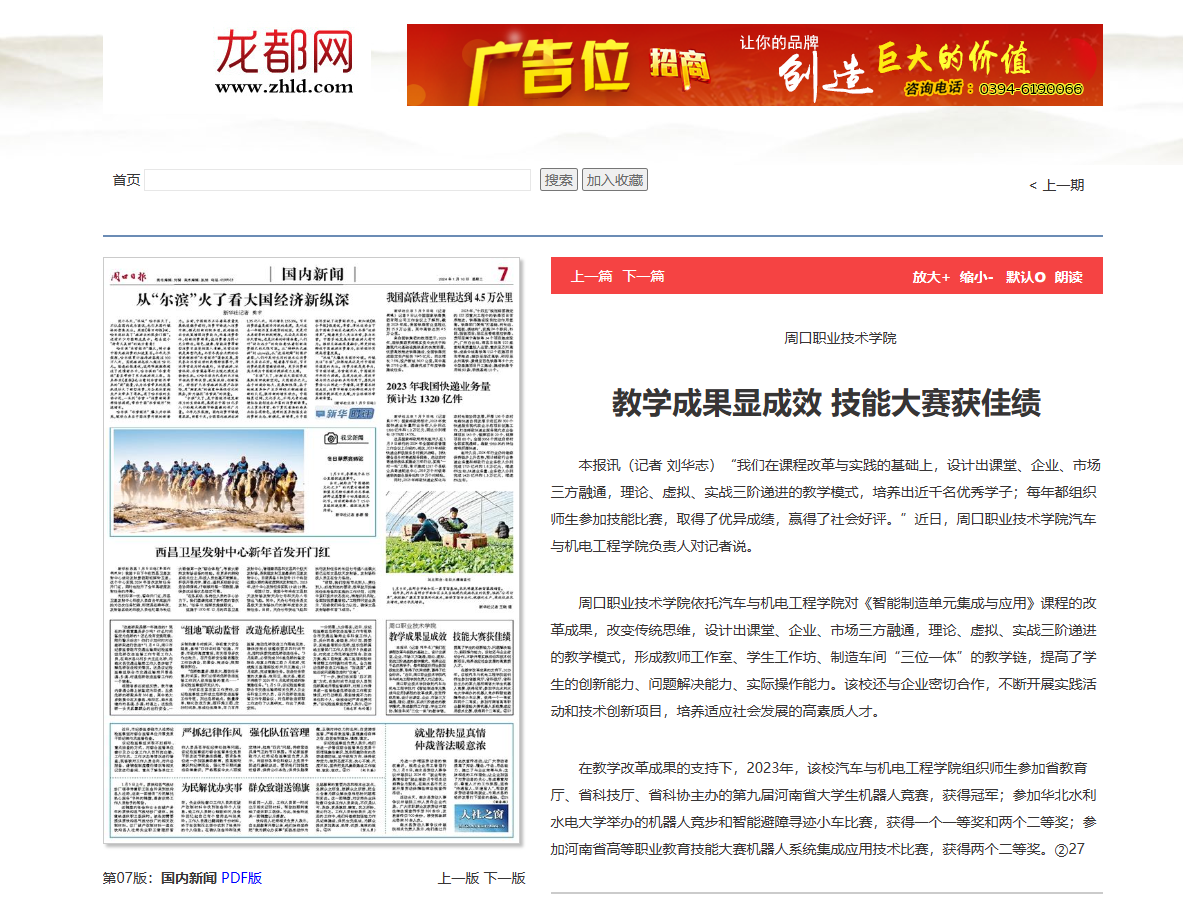This screenshot has width=1183, height=898.
Task: Open the 广告位招商 banner advertisement
Action: coord(754,65)
